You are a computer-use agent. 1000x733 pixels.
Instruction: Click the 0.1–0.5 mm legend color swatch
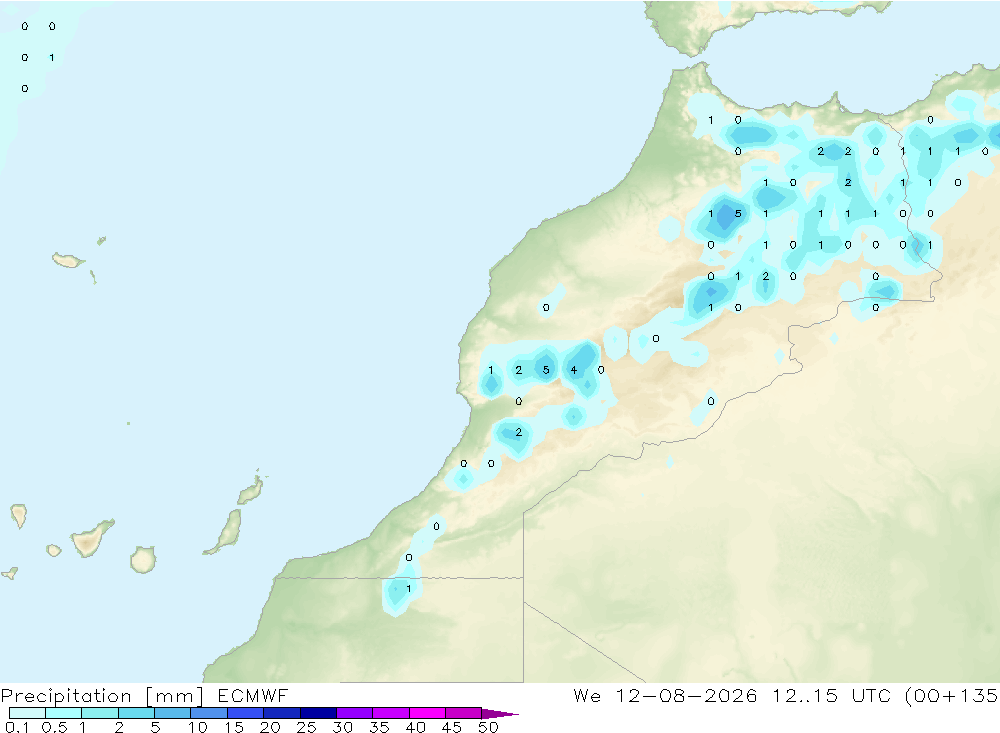pos(27,713)
